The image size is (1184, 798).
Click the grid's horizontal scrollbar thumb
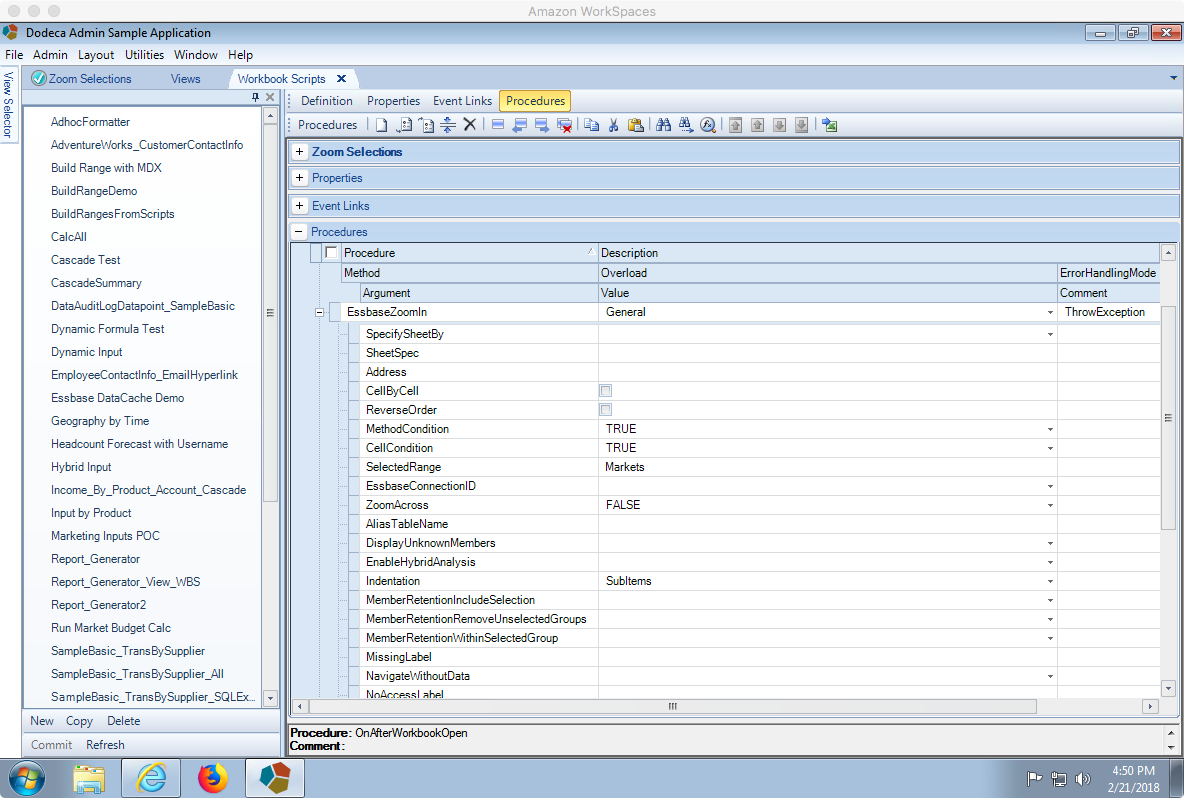[672, 707]
